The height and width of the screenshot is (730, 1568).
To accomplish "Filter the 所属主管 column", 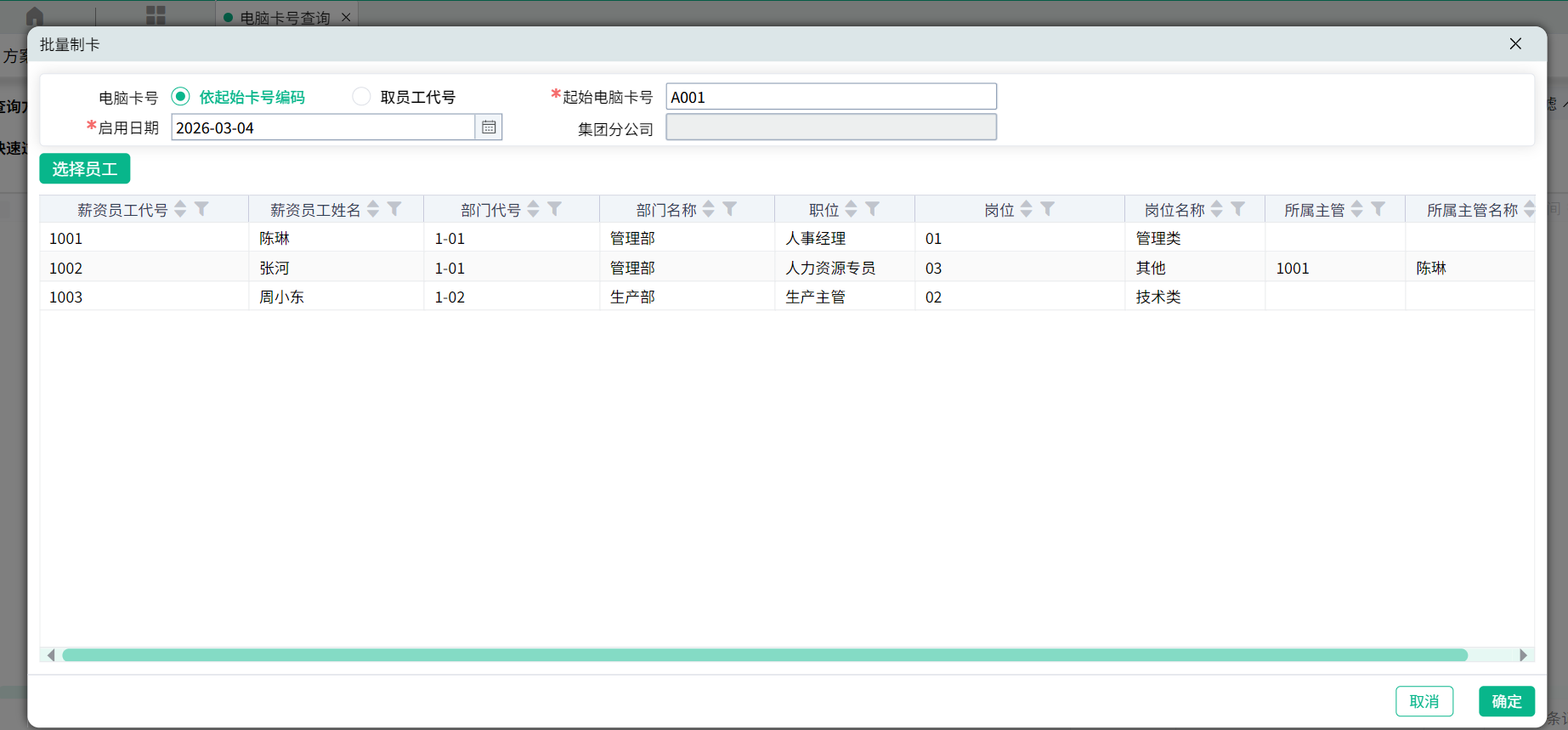I will point(1378,209).
